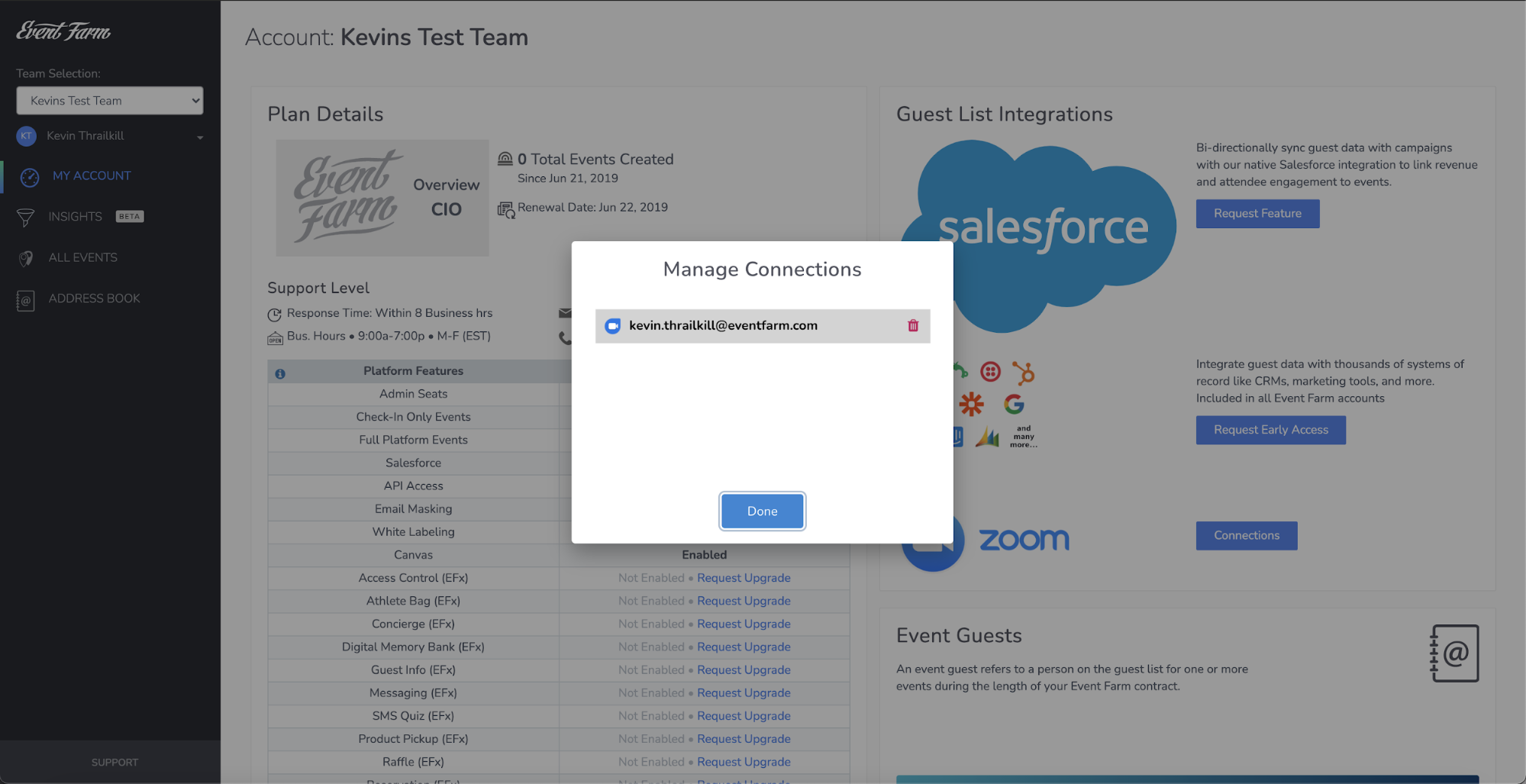Request upgrade for Concierge (EFx)
Image resolution: width=1526 pixels, height=784 pixels.
pyautogui.click(x=744, y=624)
